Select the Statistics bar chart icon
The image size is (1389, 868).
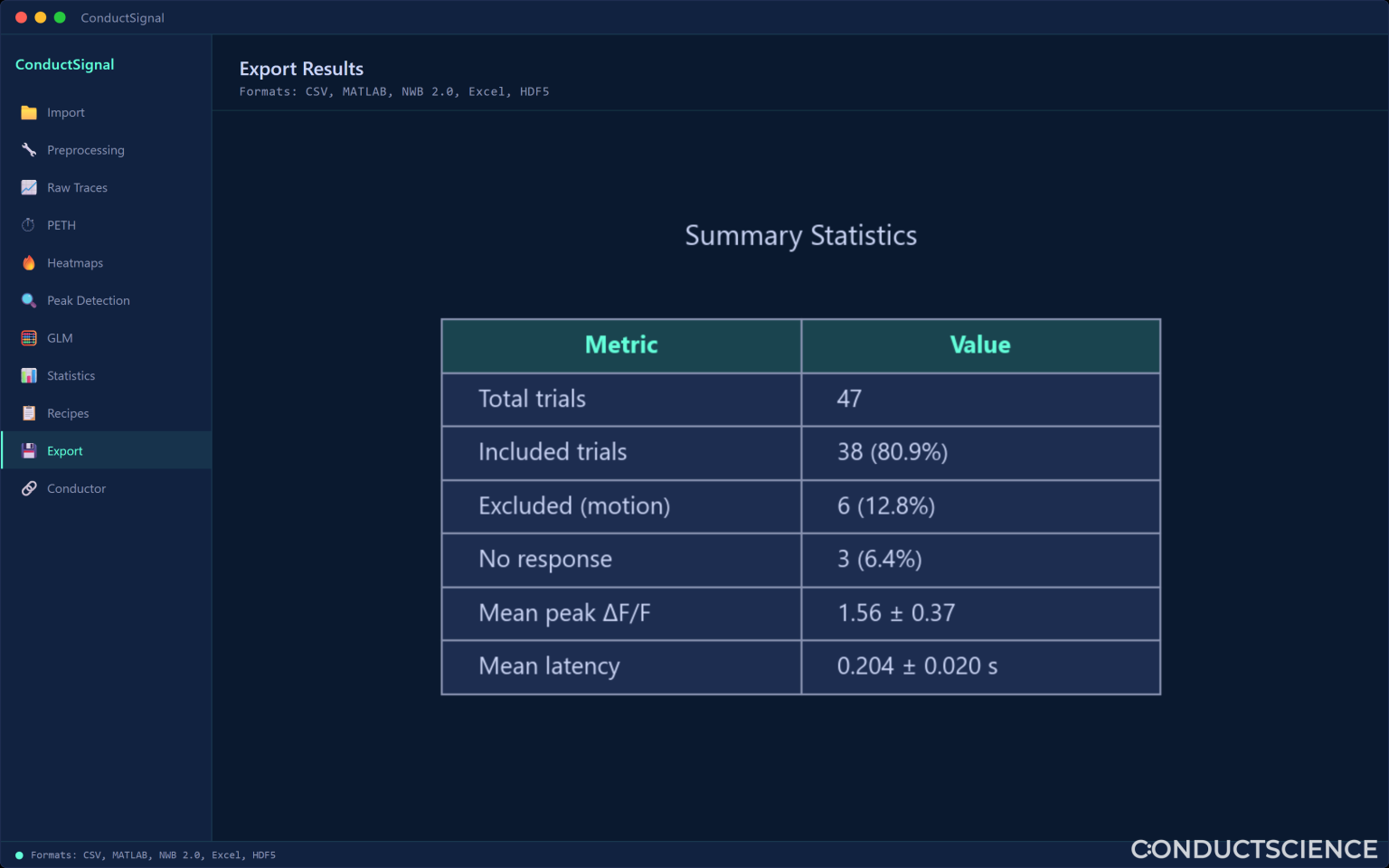click(x=29, y=375)
